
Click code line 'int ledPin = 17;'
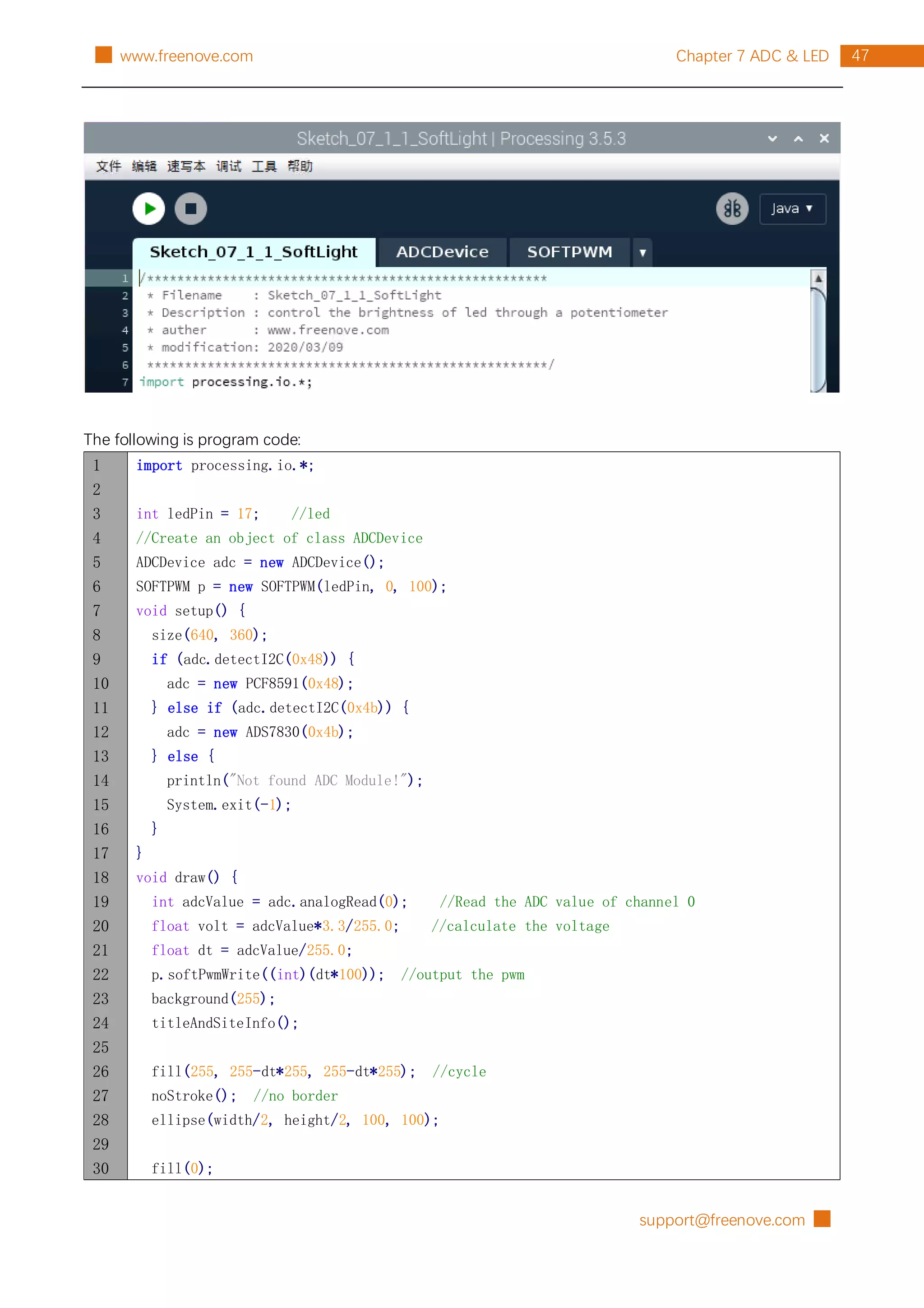click(198, 514)
